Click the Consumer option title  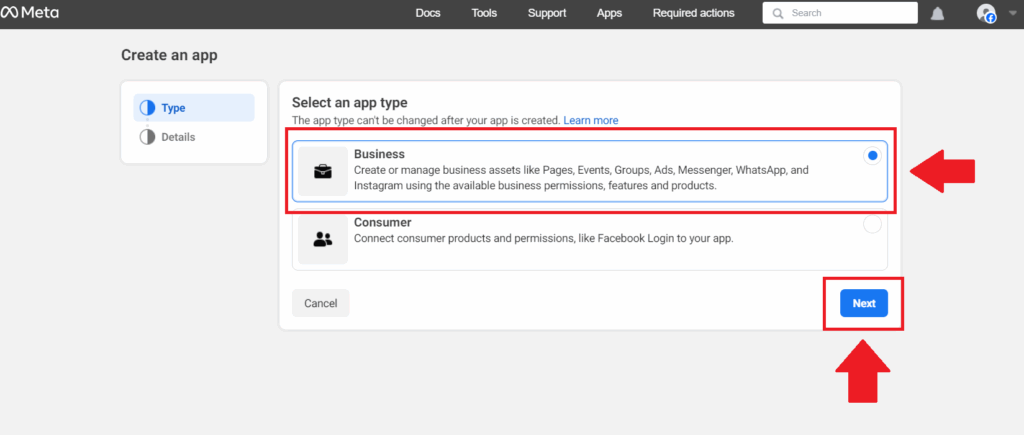click(x=383, y=222)
